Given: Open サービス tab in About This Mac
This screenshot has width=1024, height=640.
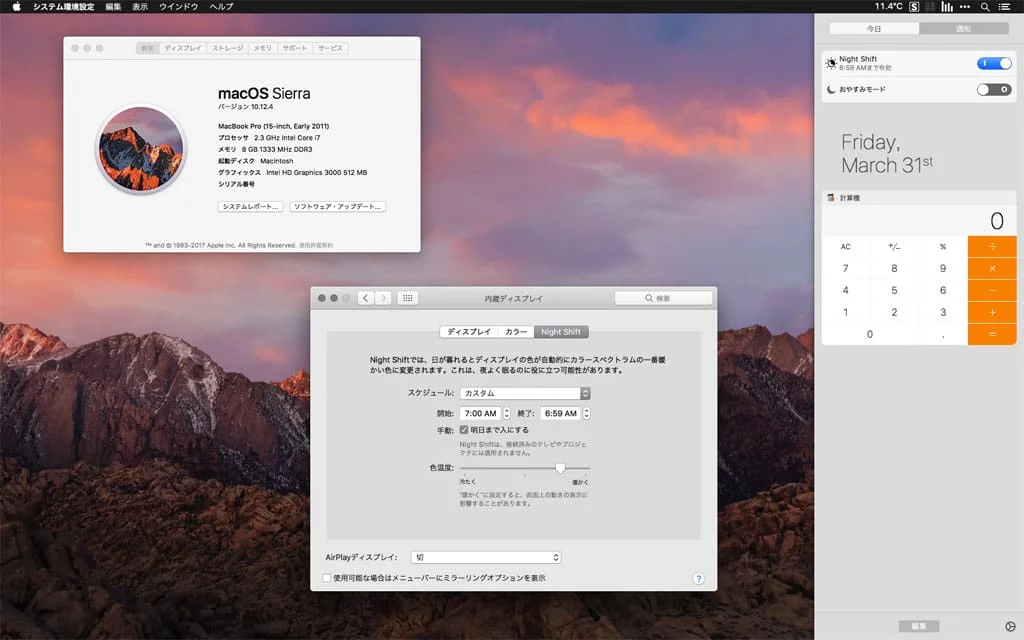Looking at the screenshot, I should (x=330, y=48).
